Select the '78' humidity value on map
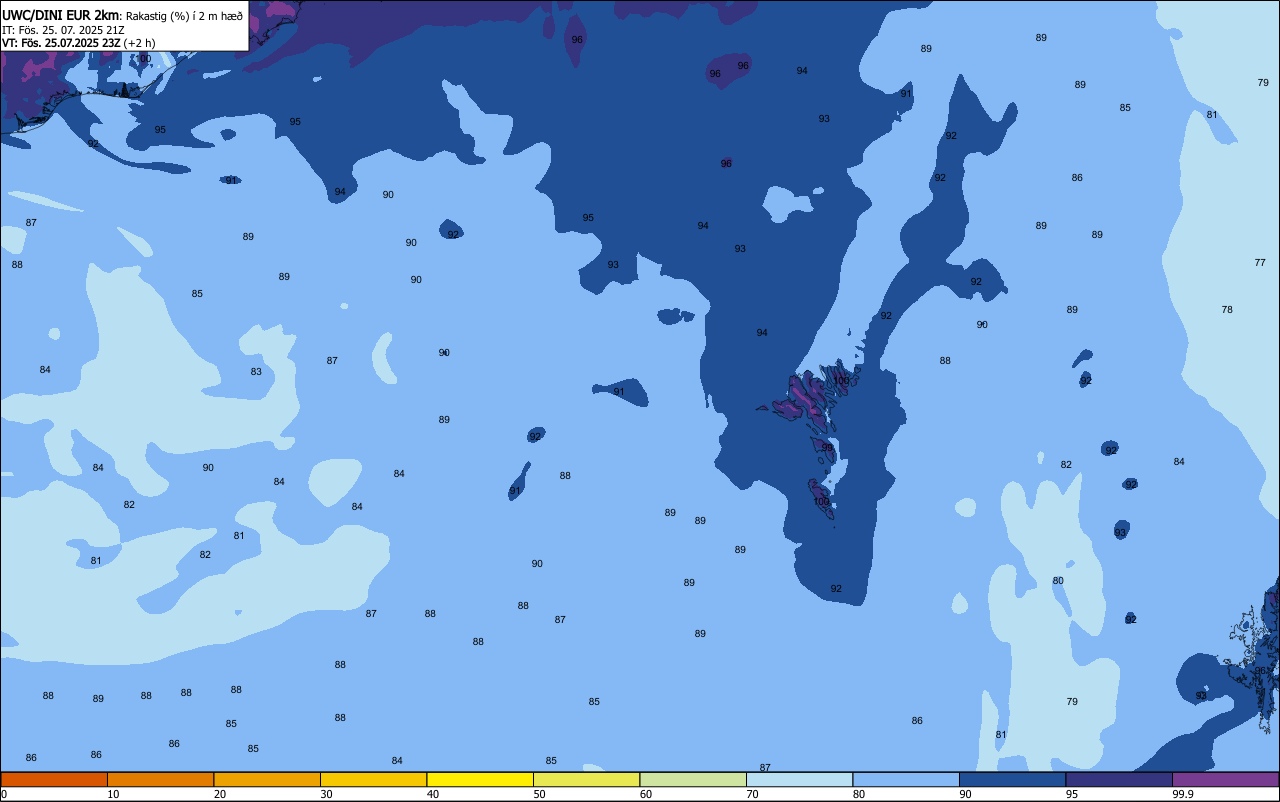The height and width of the screenshot is (802, 1280). [1227, 310]
